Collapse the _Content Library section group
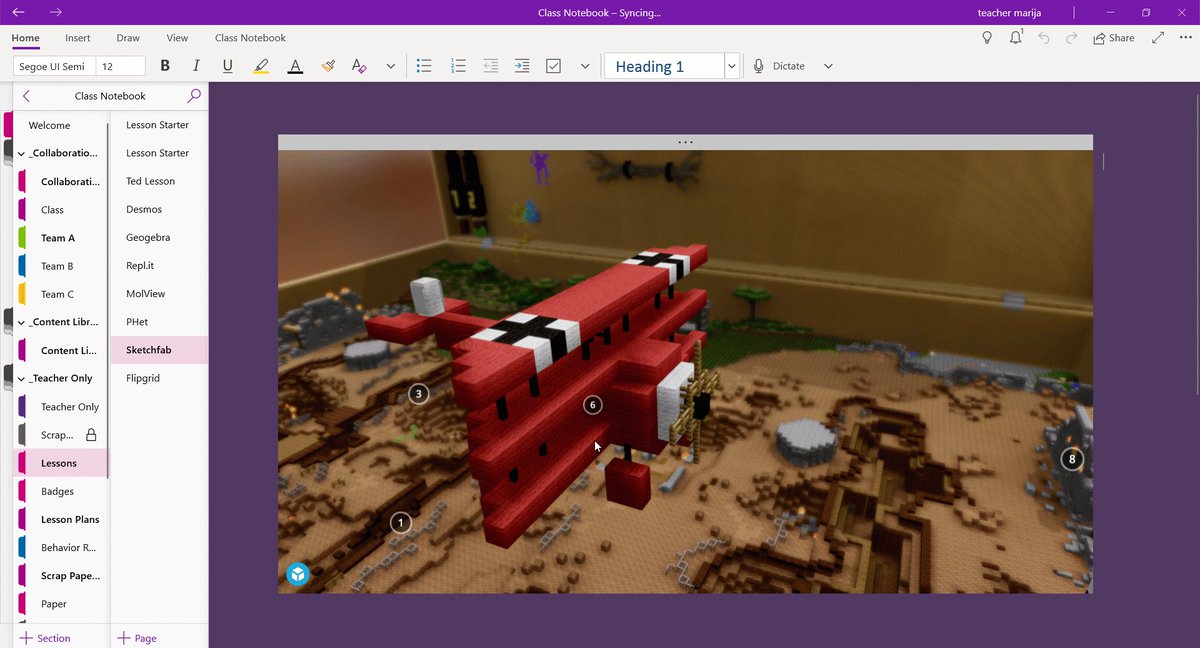Viewport: 1200px width, 648px height. (x=22, y=322)
